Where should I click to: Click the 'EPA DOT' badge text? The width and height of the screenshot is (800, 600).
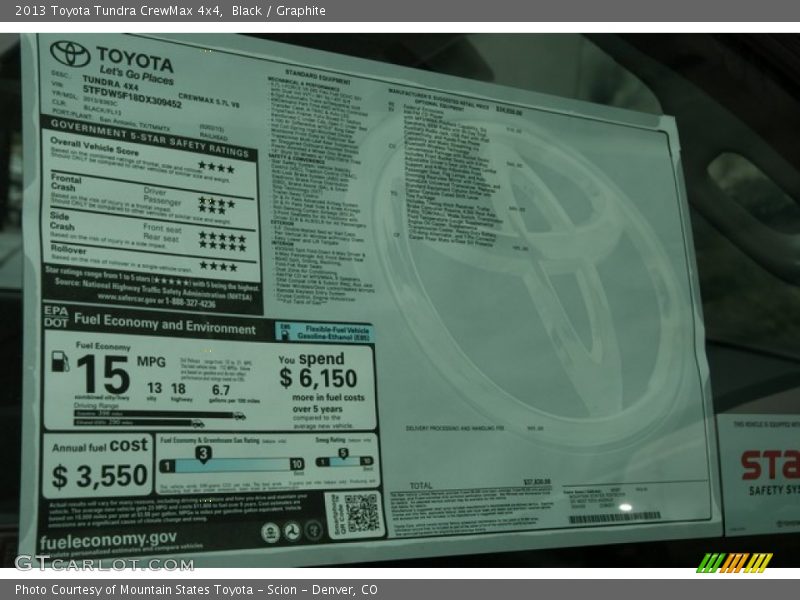tap(56, 316)
